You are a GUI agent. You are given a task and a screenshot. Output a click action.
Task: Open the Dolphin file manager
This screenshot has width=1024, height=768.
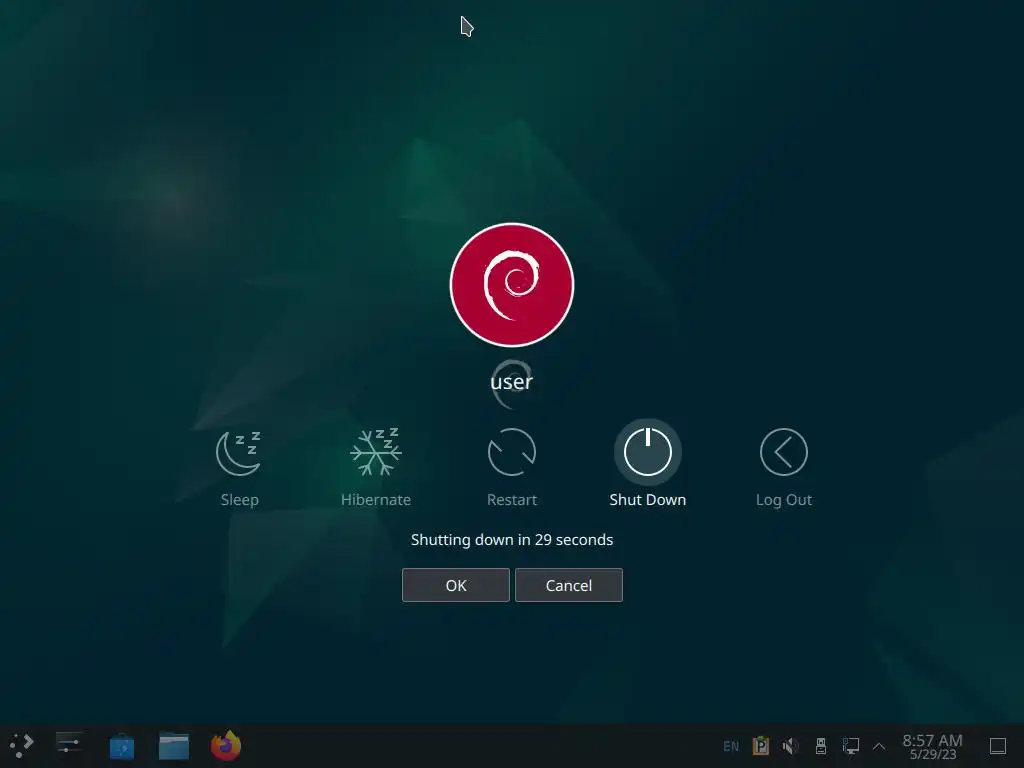[174, 746]
